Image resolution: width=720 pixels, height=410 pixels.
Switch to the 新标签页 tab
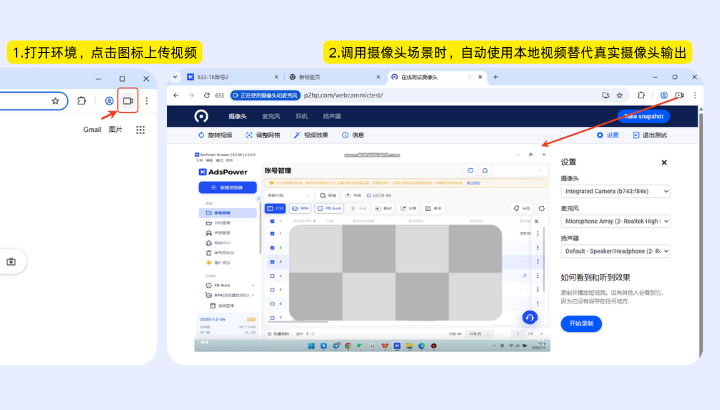tap(335, 77)
